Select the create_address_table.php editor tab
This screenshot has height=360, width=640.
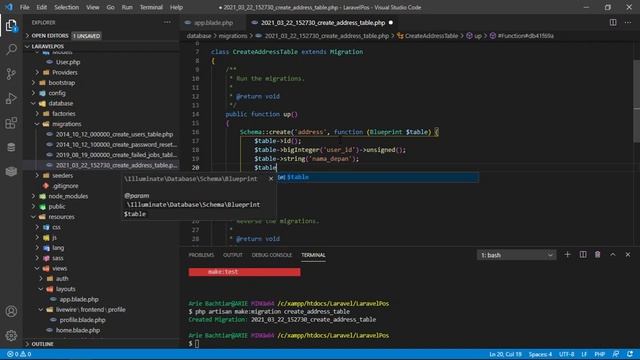(x=322, y=23)
